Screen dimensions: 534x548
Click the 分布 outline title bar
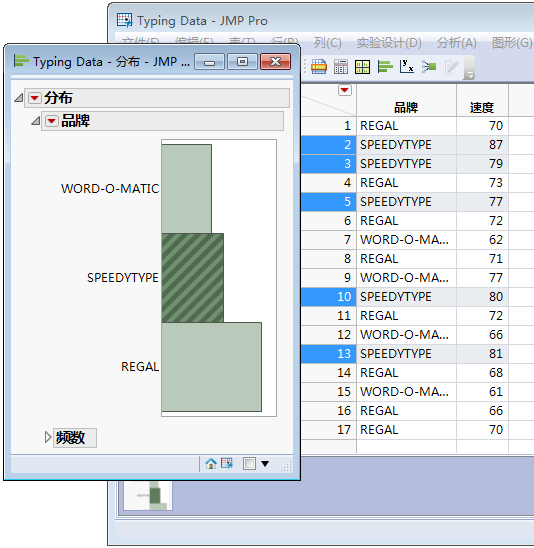pos(157,98)
